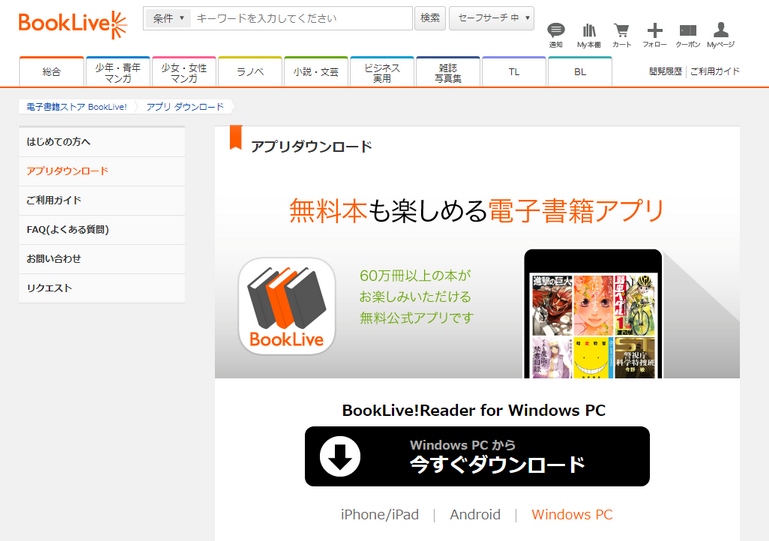Select the TL tab
The width and height of the screenshot is (769, 541).
[514, 72]
